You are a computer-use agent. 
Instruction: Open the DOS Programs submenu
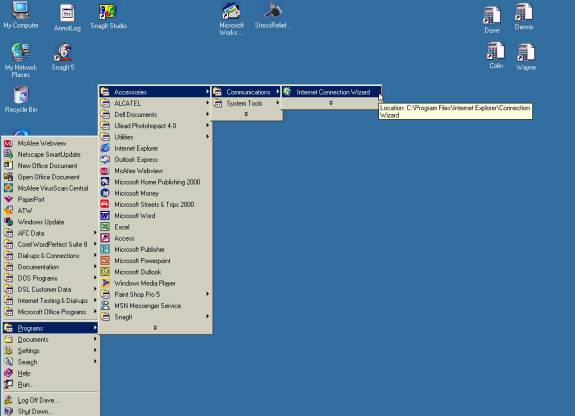click(51, 278)
